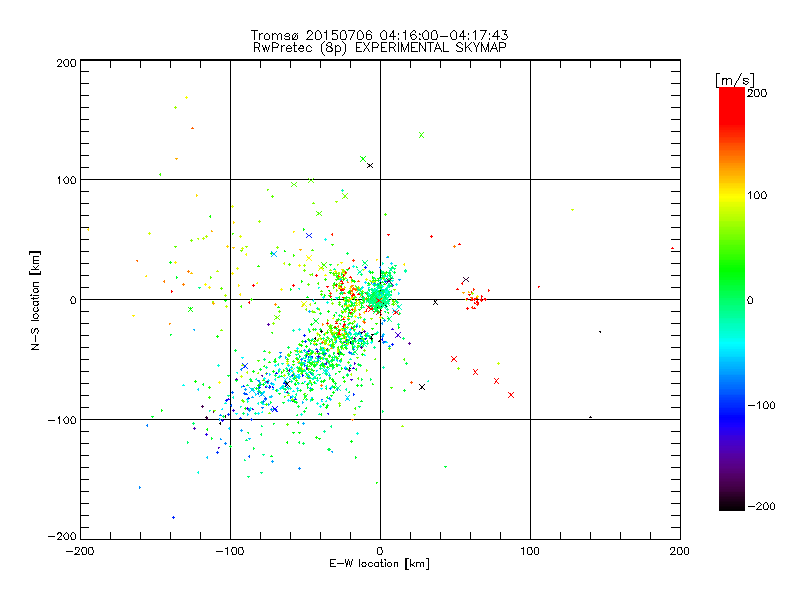
Task: Click the x-axis '-200' tick label
Action: (80, 551)
